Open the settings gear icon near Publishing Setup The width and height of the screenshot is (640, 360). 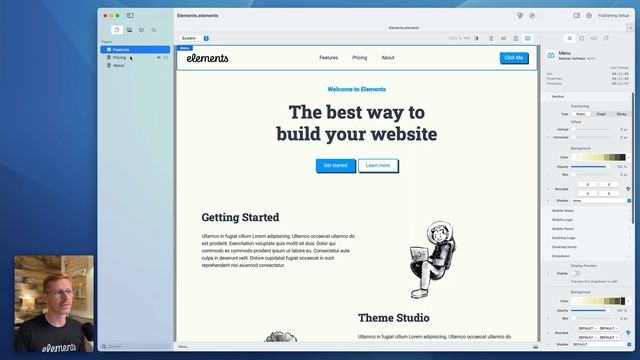[x=589, y=16]
